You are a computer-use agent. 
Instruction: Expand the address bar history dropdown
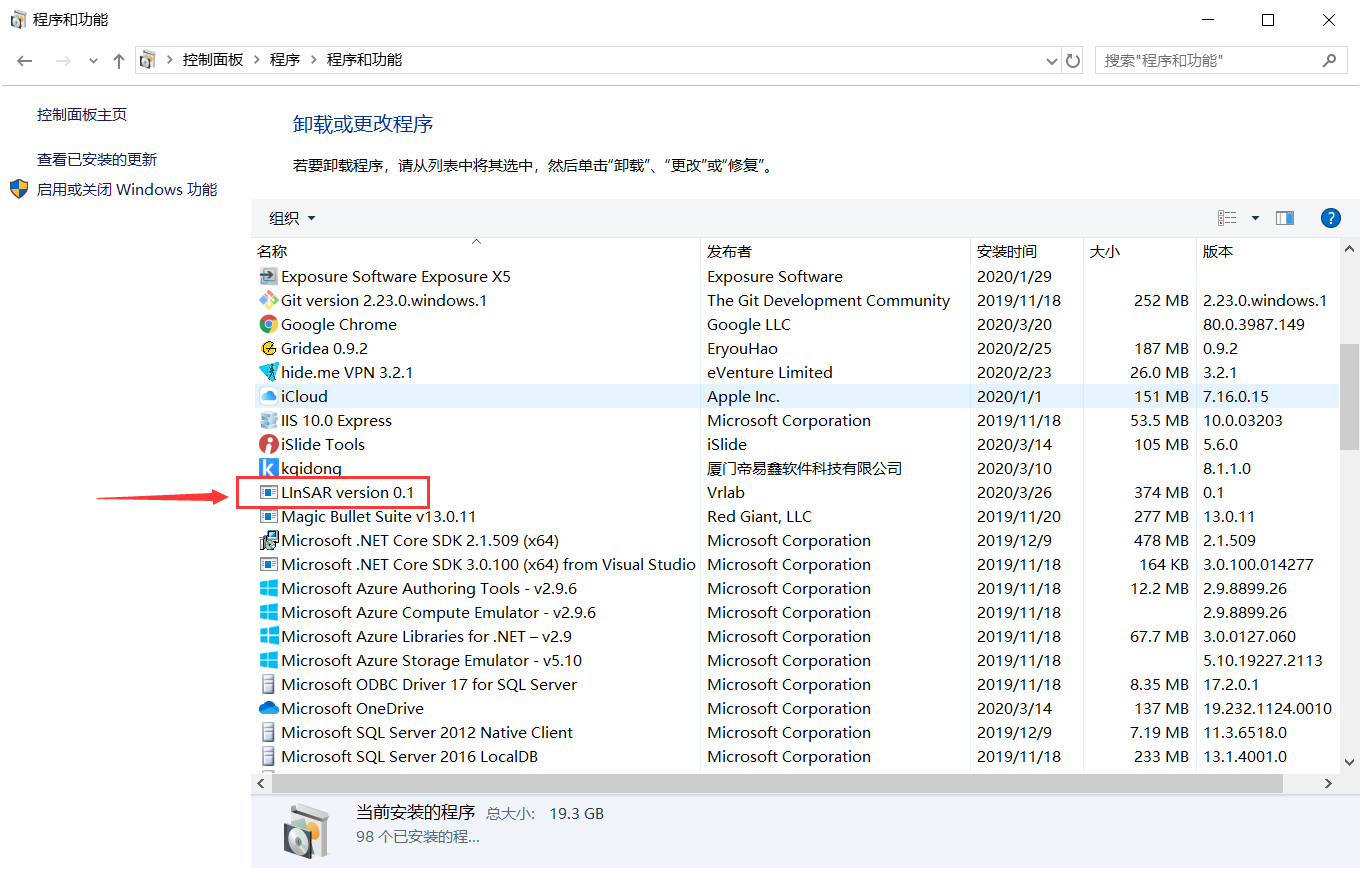(x=1051, y=61)
